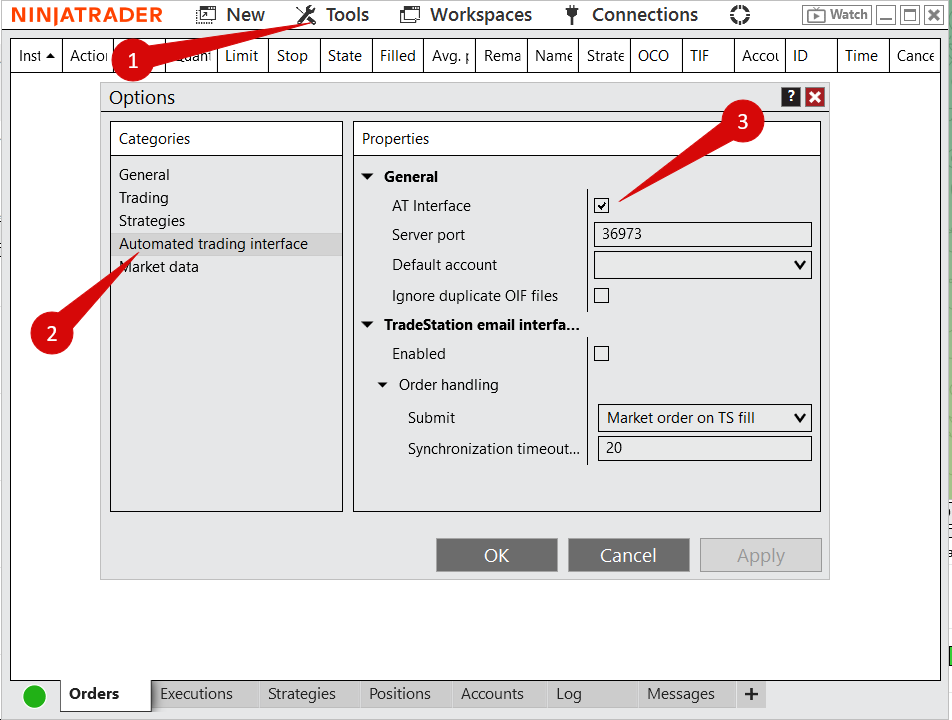Open the Submit order type dropdown

704,418
